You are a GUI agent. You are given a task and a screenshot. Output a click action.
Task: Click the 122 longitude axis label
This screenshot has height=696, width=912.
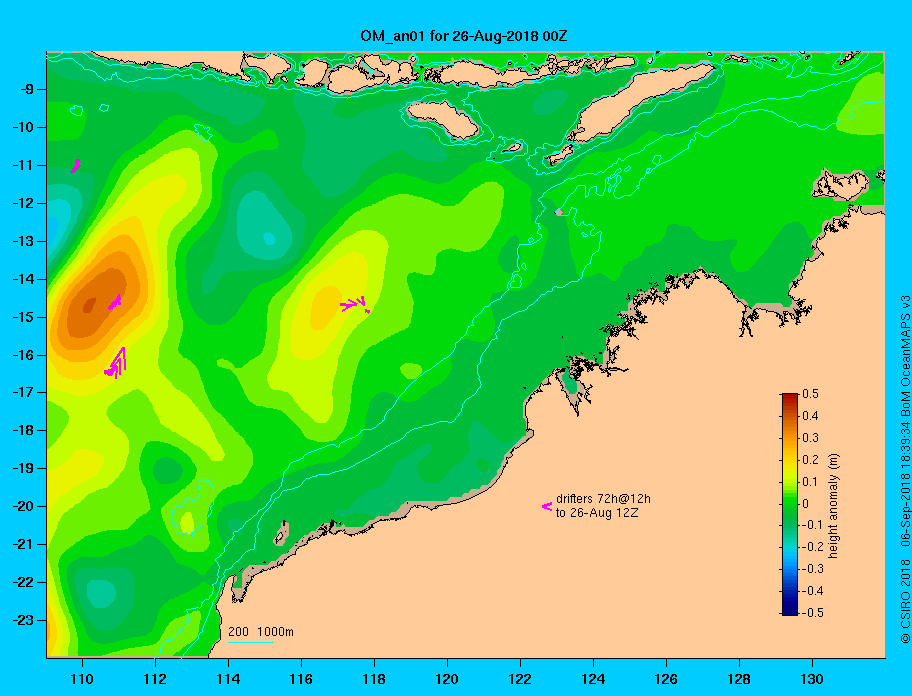(x=520, y=679)
